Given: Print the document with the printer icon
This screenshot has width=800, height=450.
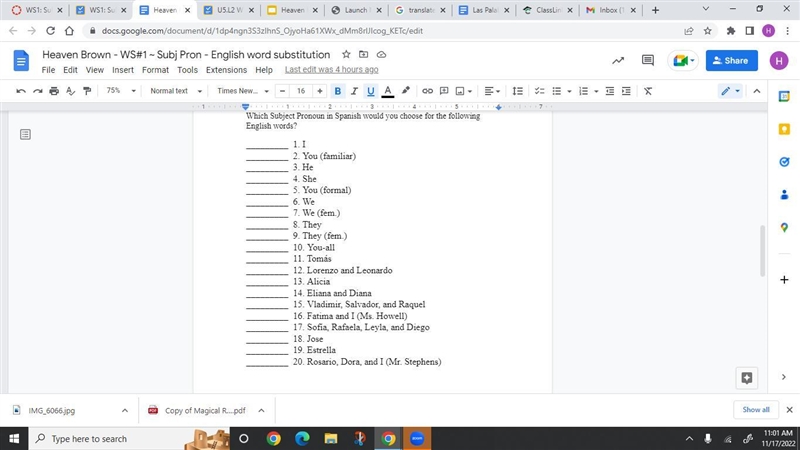Looking at the screenshot, I should pos(54,91).
